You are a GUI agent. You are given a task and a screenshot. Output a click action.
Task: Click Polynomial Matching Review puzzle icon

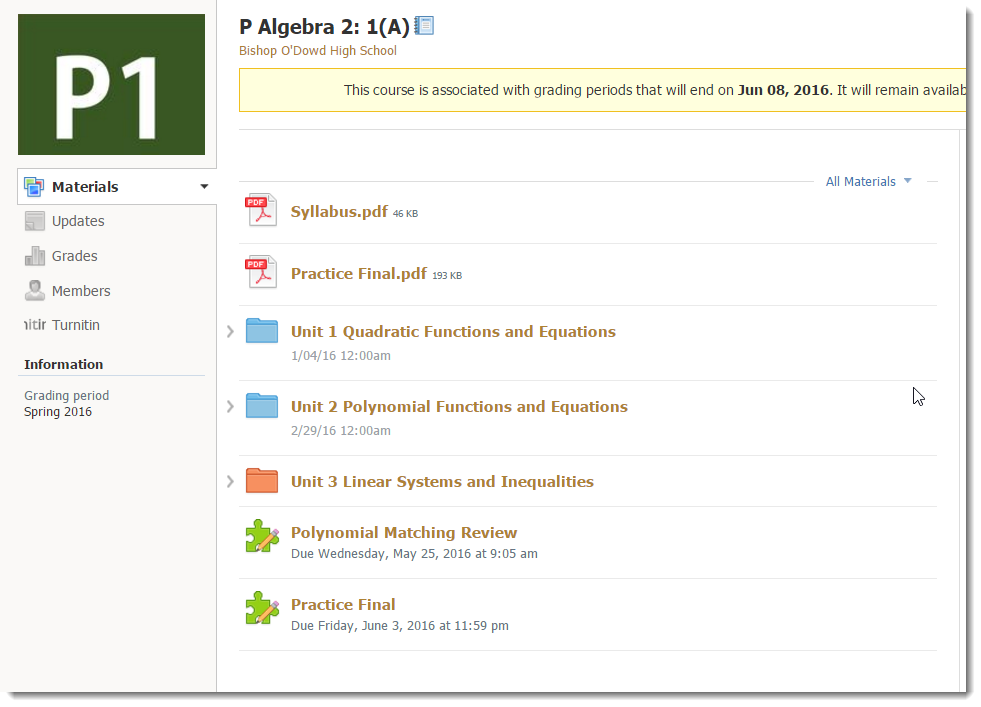(262, 537)
